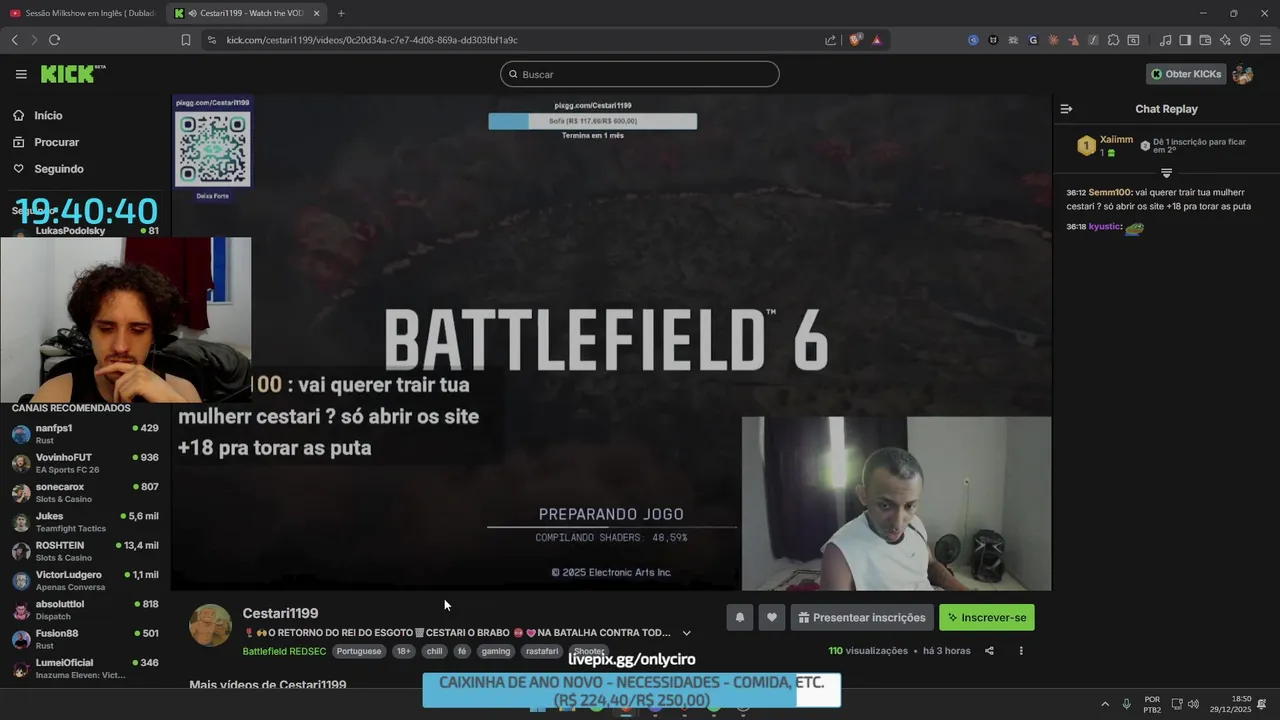Open the extensions puzzle icon
The height and width of the screenshot is (720, 1280).
[1113, 40]
